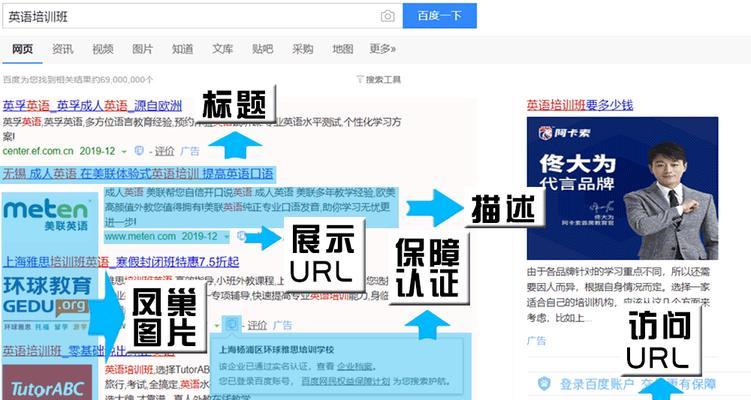Click the guarantee icon beside center.ef.com.cn
This screenshot has width=751, height=400.
[139, 150]
